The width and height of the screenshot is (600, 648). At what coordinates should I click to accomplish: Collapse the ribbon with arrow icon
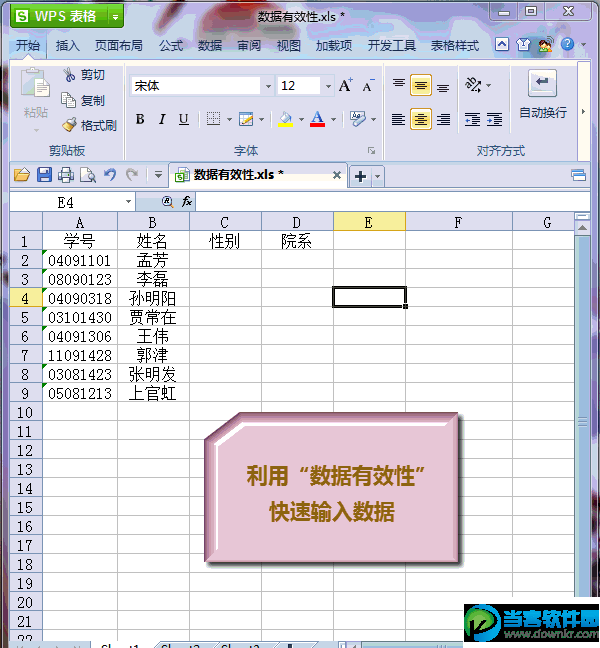[x=502, y=44]
